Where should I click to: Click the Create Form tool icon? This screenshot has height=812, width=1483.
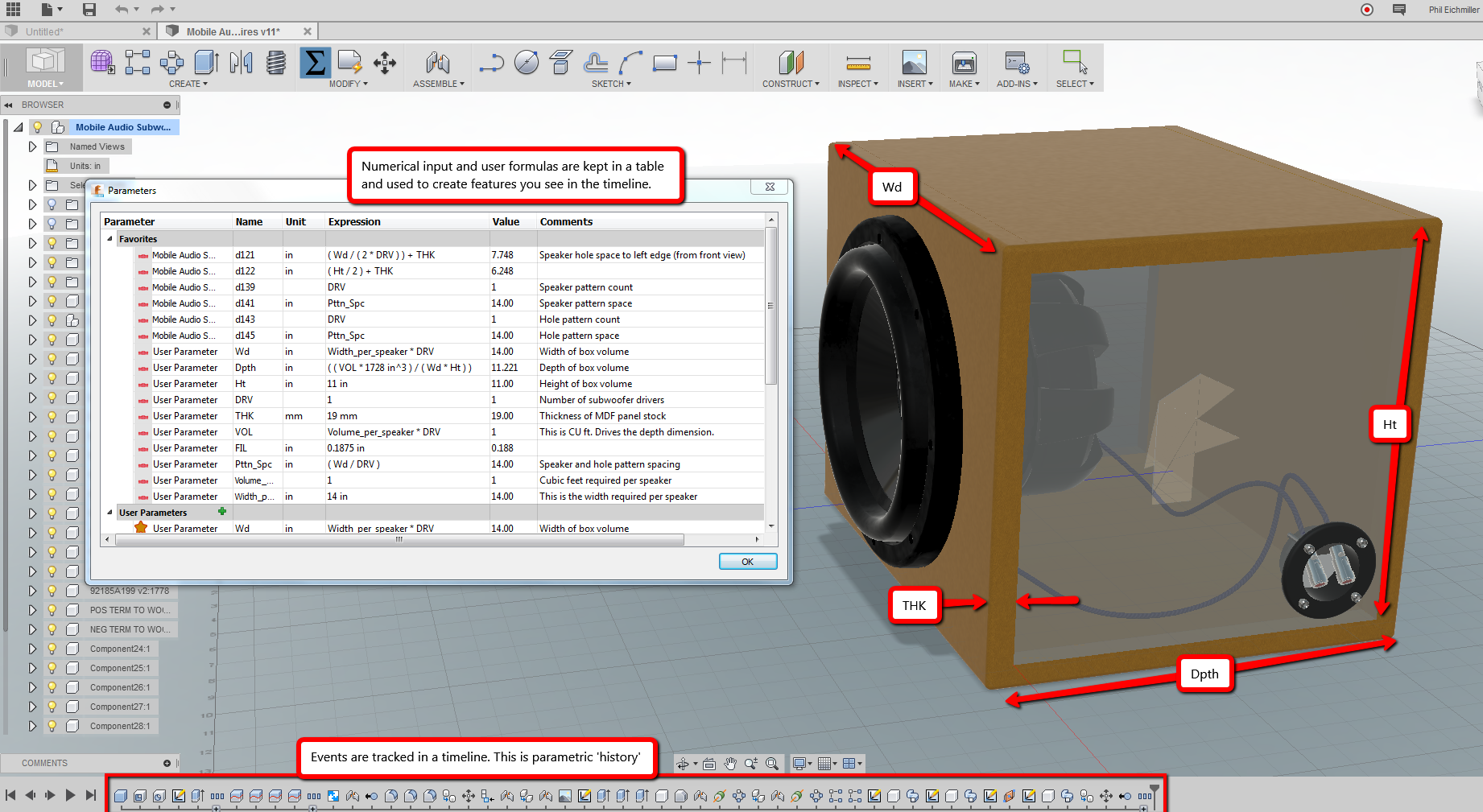(102, 62)
